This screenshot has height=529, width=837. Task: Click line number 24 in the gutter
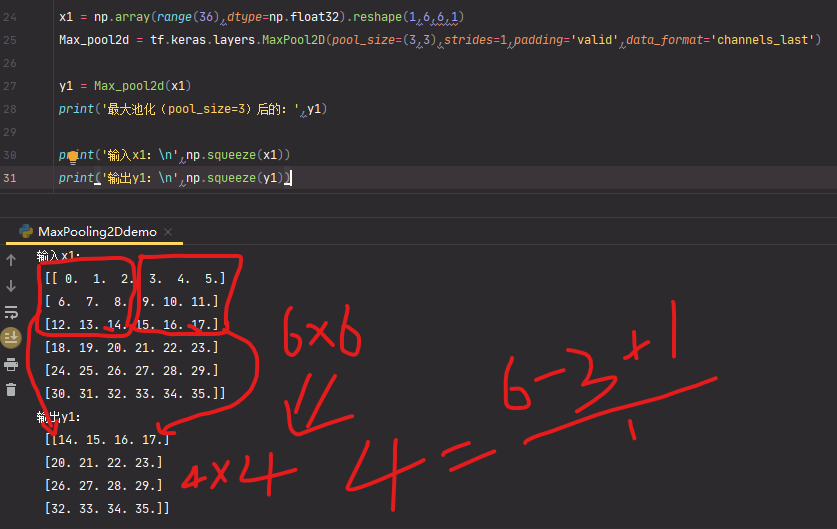(x=10, y=17)
